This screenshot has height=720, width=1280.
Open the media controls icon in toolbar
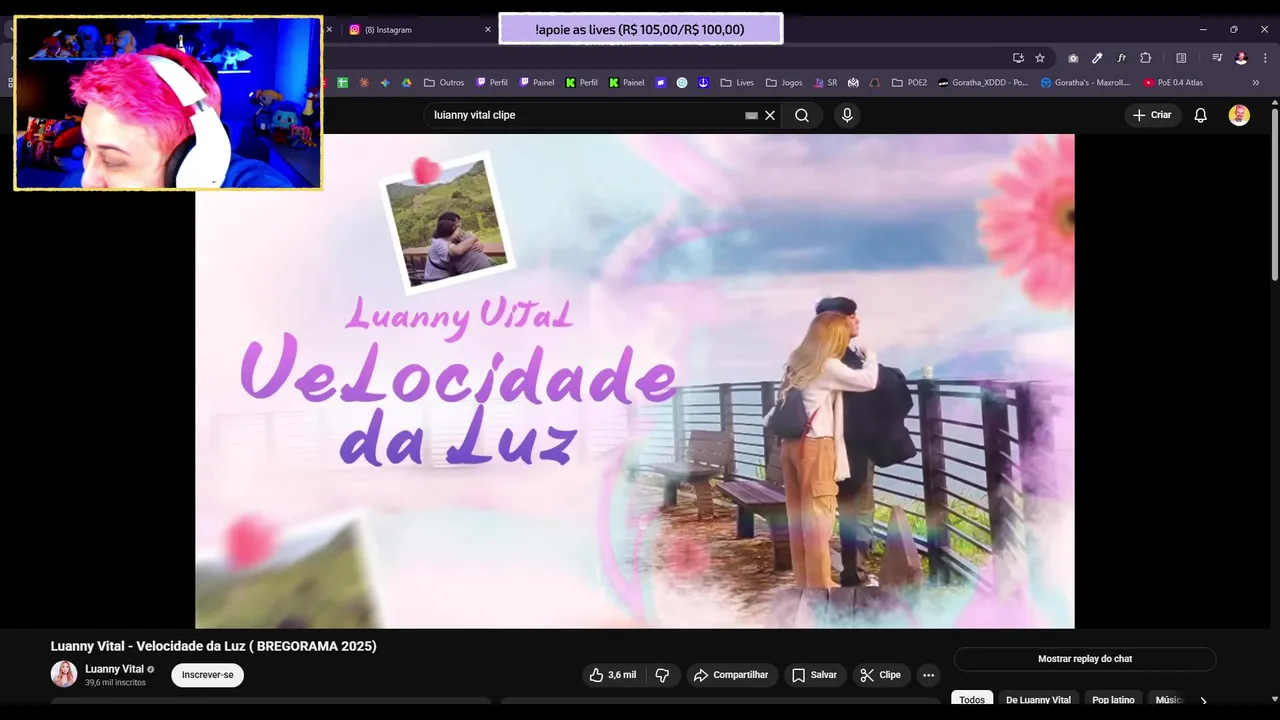[x=1217, y=58]
